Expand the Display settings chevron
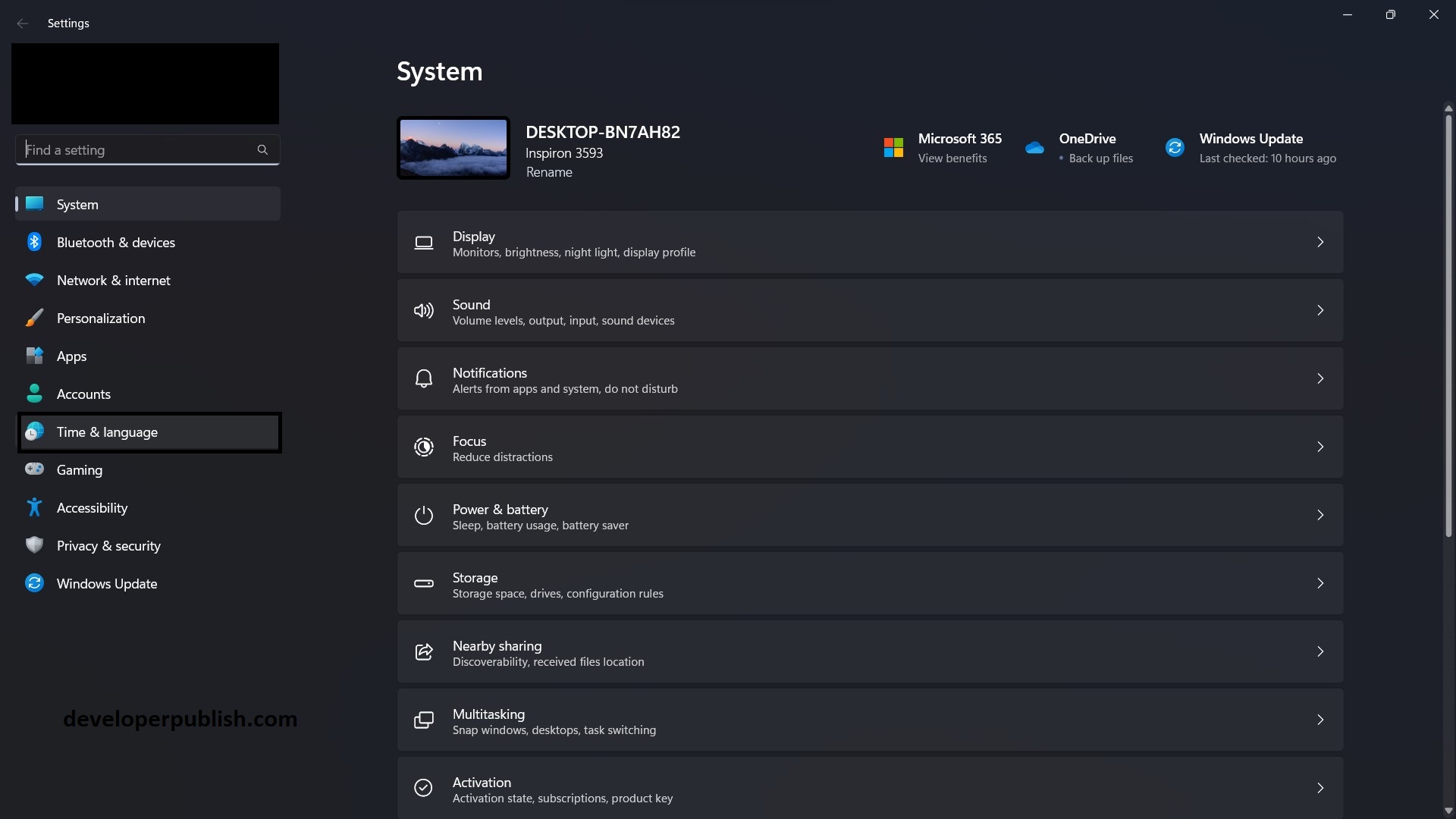 tap(1319, 243)
